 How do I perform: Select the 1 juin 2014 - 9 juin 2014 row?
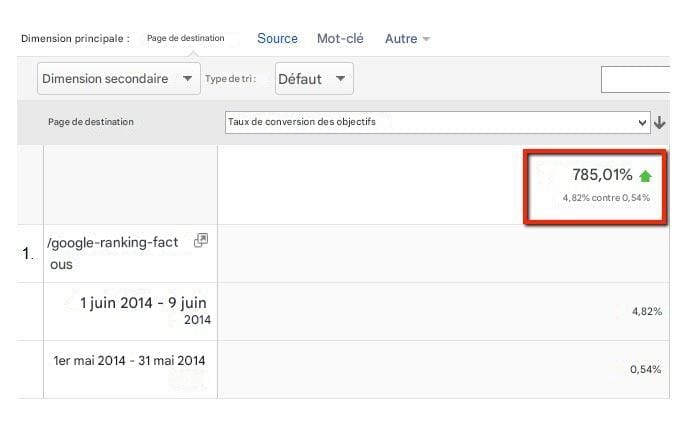coord(343,311)
